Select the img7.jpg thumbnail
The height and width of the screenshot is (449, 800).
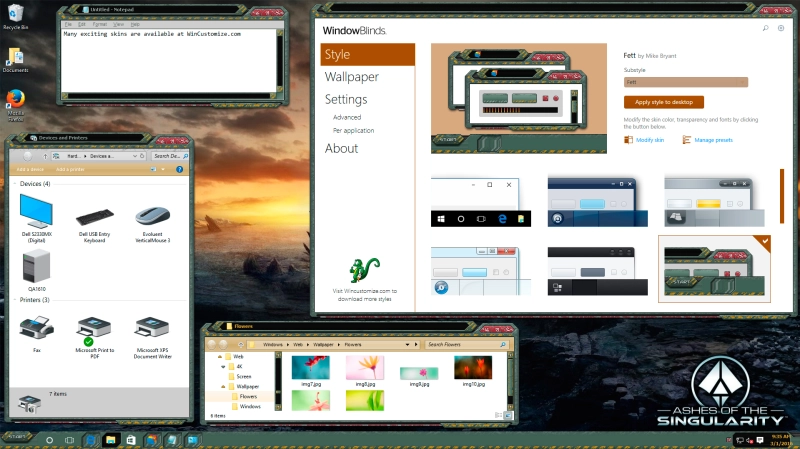(x=311, y=371)
